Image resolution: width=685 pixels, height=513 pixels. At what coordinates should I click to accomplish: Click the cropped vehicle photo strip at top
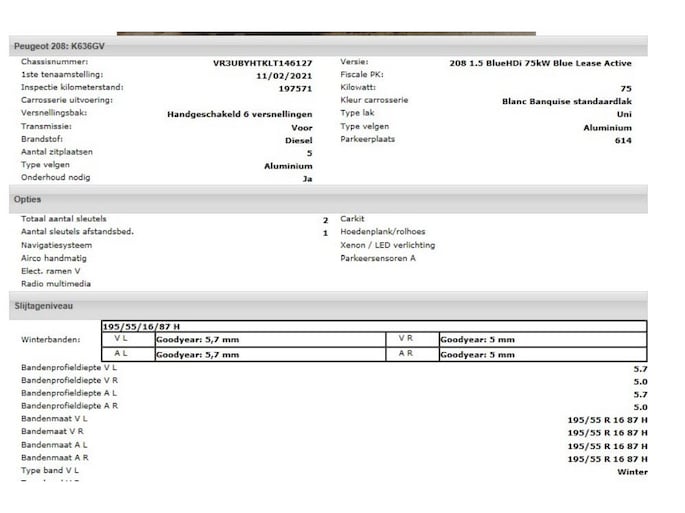(325, 33)
